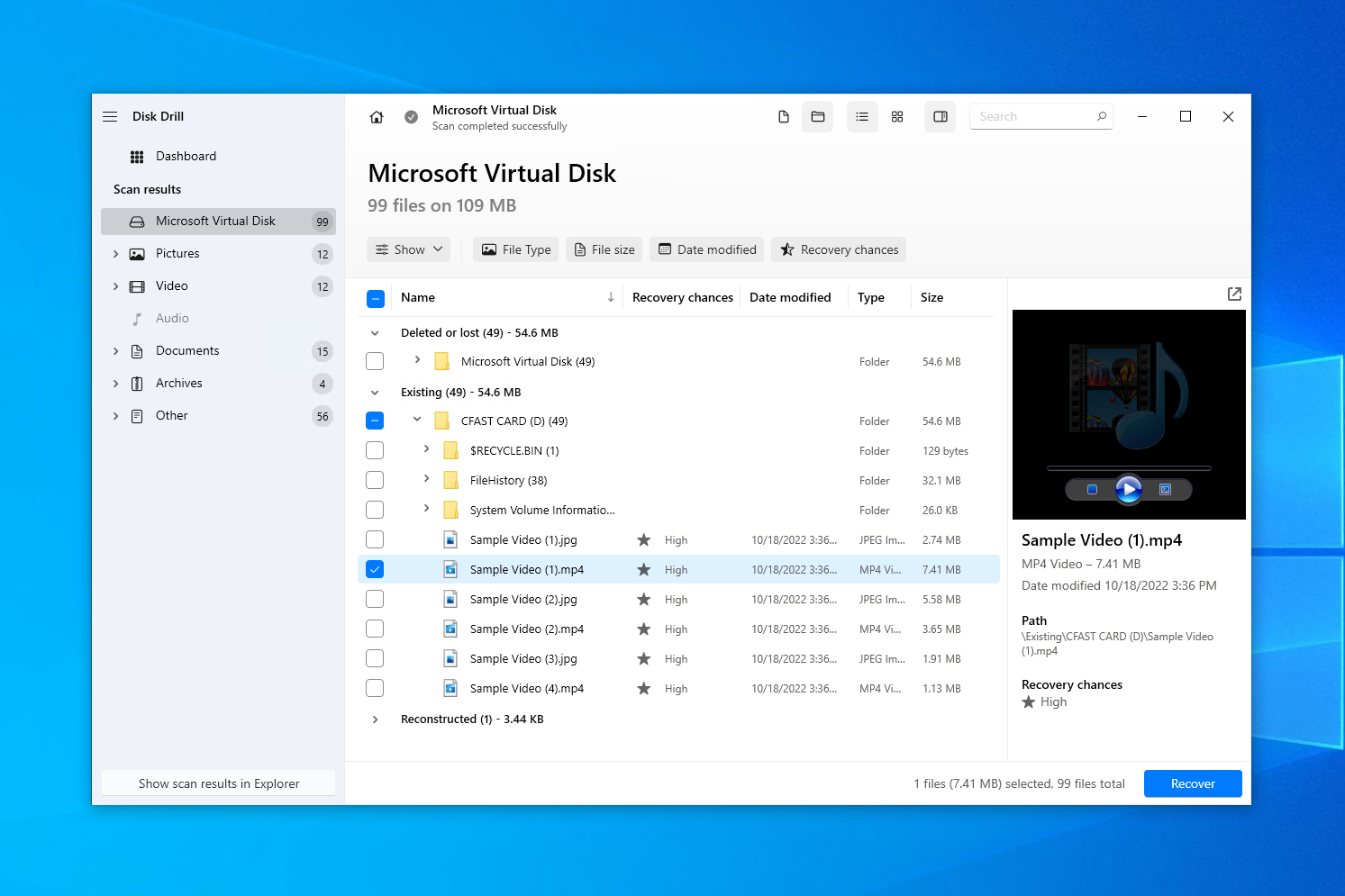Open the Show dropdown filter
This screenshot has height=896, width=1345.
(409, 249)
